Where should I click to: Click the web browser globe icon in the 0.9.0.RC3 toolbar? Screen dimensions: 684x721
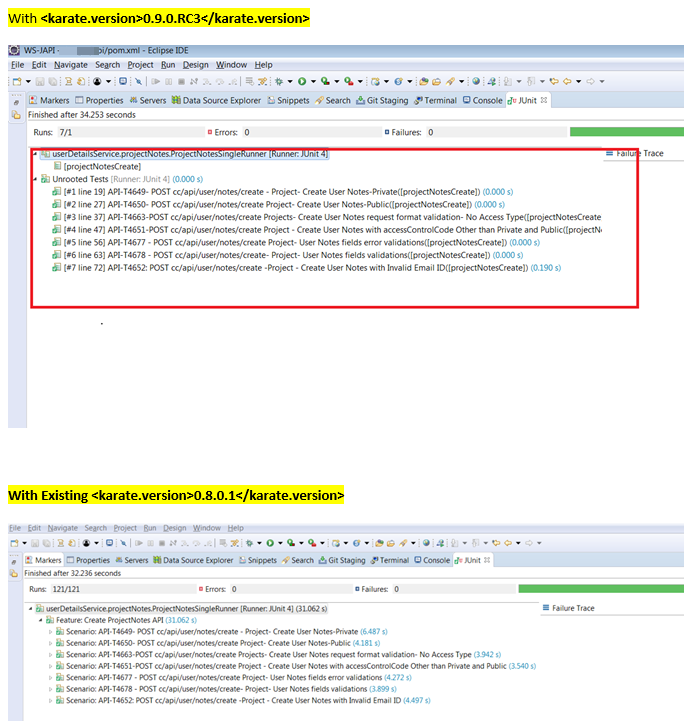tap(476, 81)
